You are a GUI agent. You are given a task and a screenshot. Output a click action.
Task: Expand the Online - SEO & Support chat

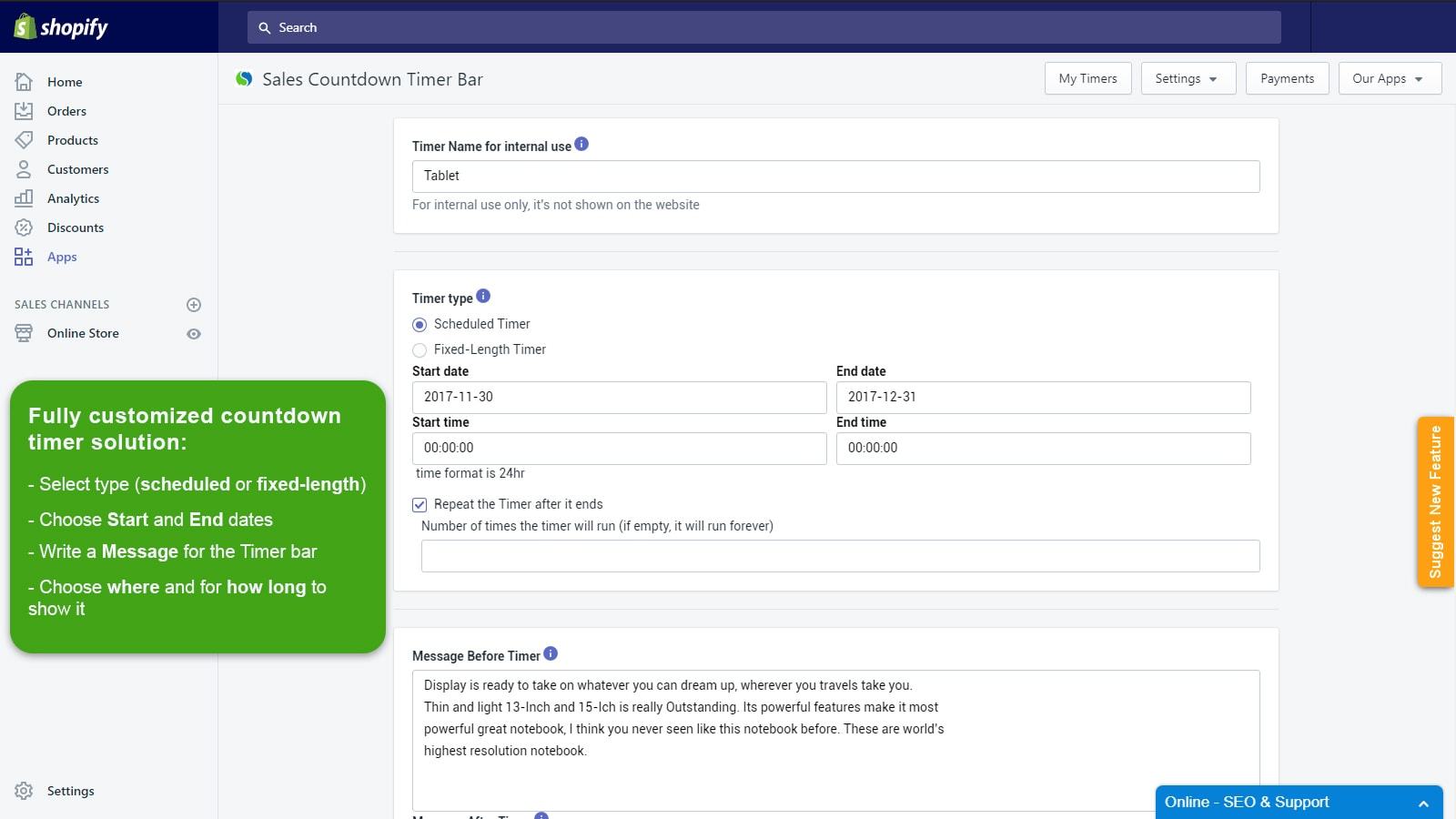[x=1299, y=803]
